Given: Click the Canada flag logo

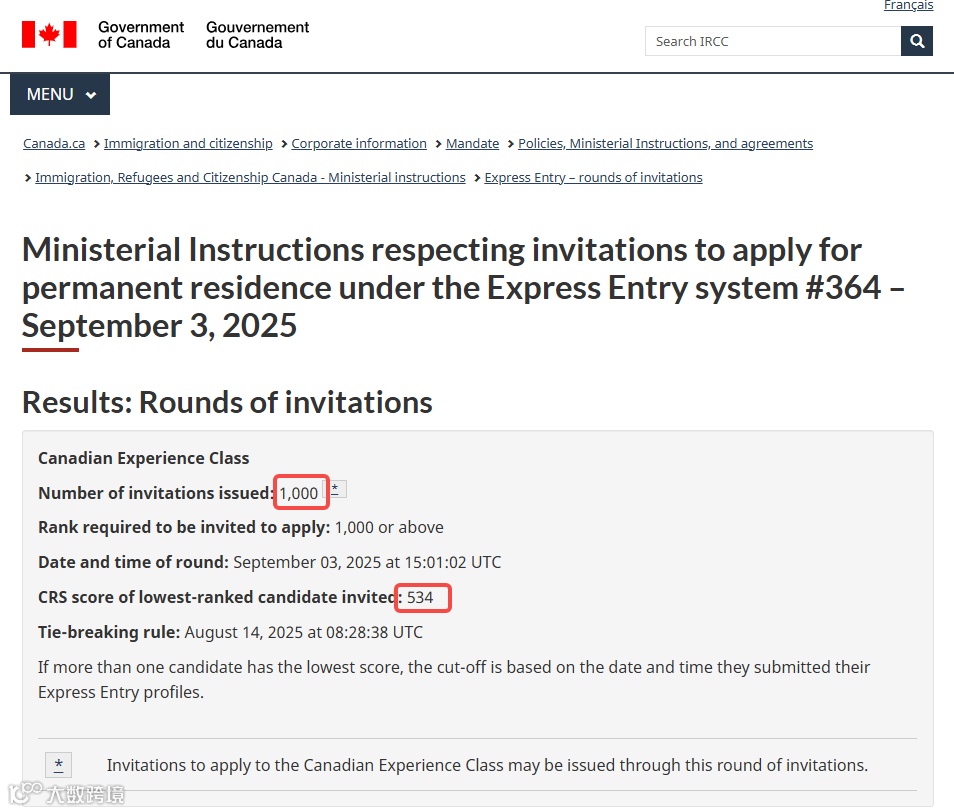Looking at the screenshot, I should pyautogui.click(x=49, y=35).
